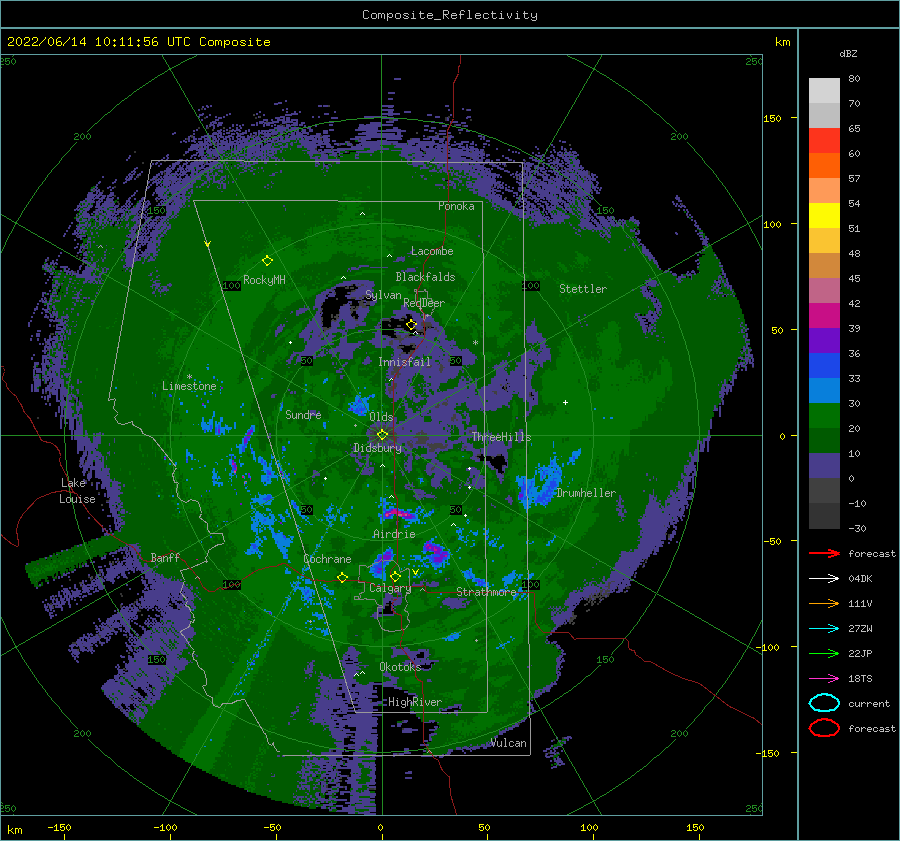Select the slate purple swatch between 10 and 0
The width and height of the screenshot is (900, 841).
(824, 466)
